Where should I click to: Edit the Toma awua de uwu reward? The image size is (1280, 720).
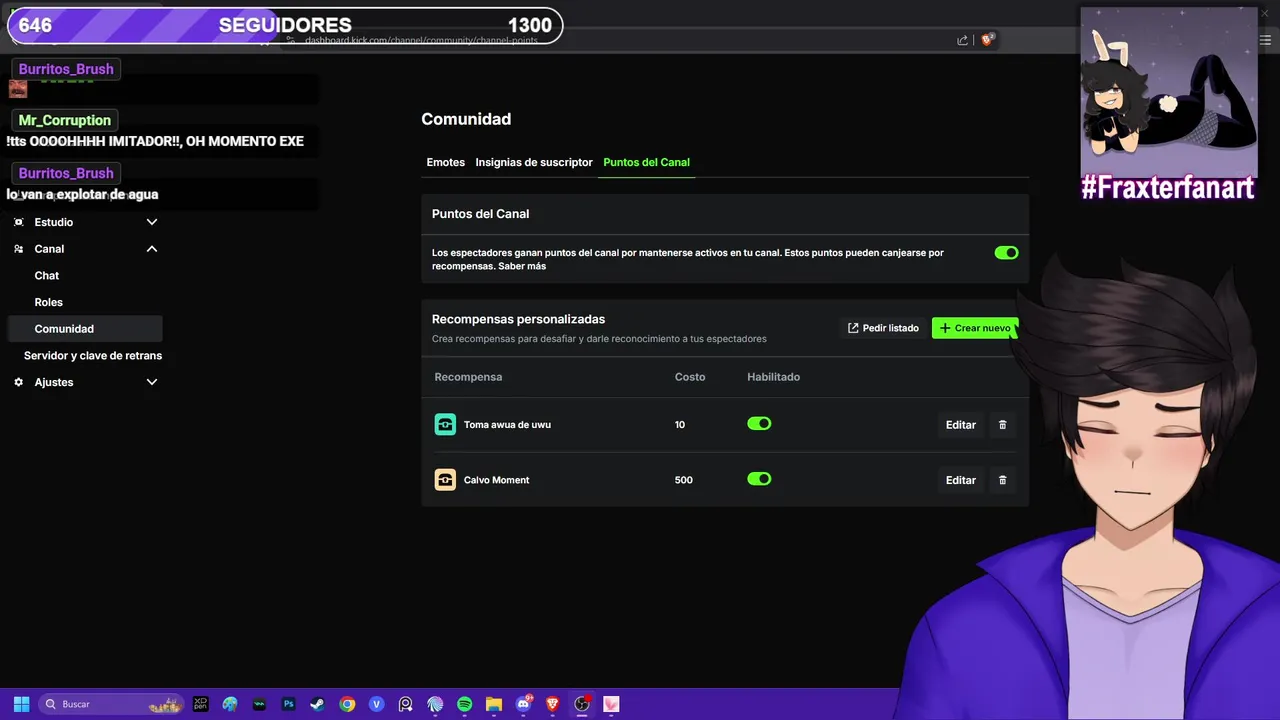tap(961, 425)
